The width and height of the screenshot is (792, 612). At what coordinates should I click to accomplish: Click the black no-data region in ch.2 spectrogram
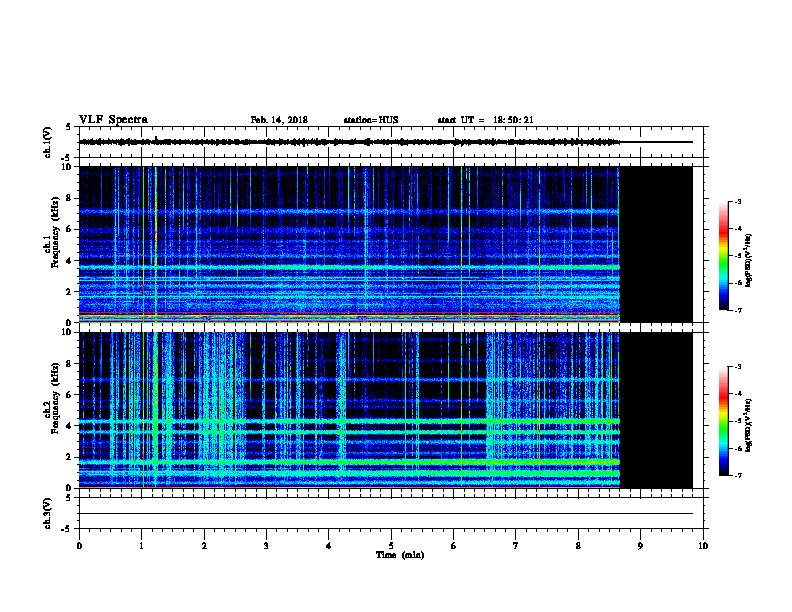click(x=656, y=410)
